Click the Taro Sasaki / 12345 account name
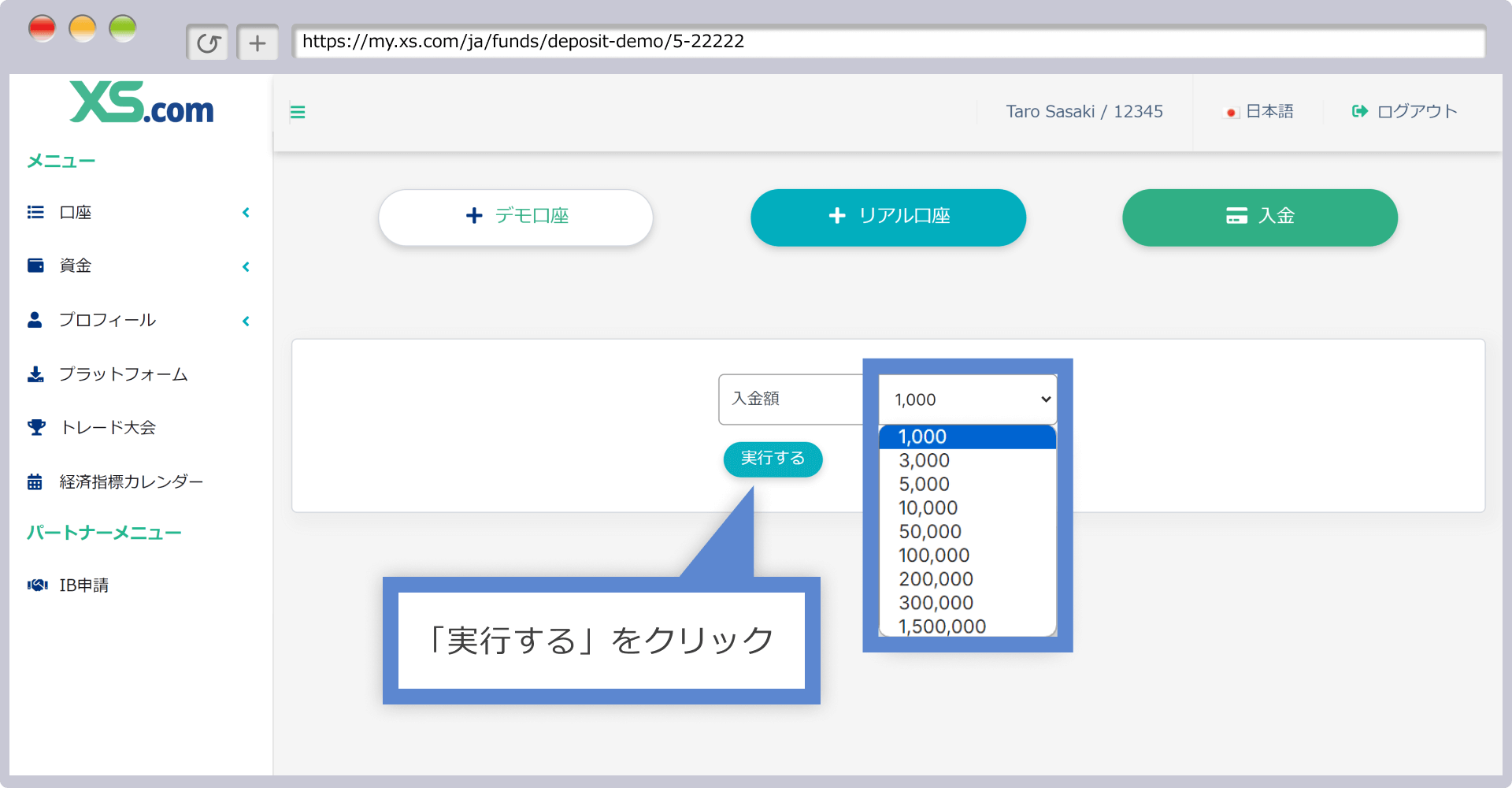The height and width of the screenshot is (788, 1512). 1084,112
